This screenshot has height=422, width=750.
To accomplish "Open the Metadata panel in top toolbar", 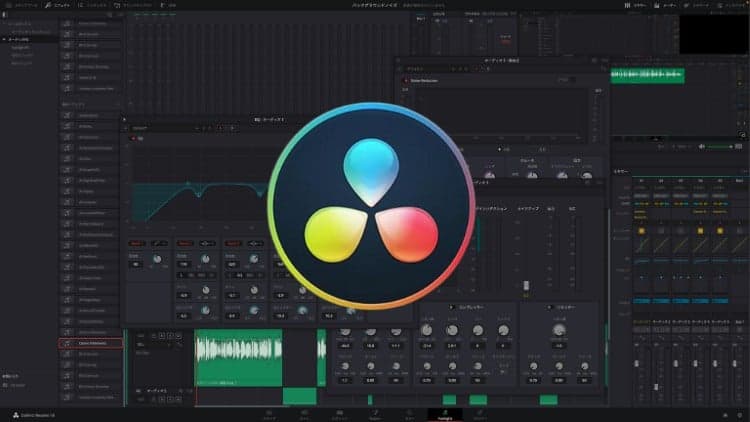I will 697,5.
